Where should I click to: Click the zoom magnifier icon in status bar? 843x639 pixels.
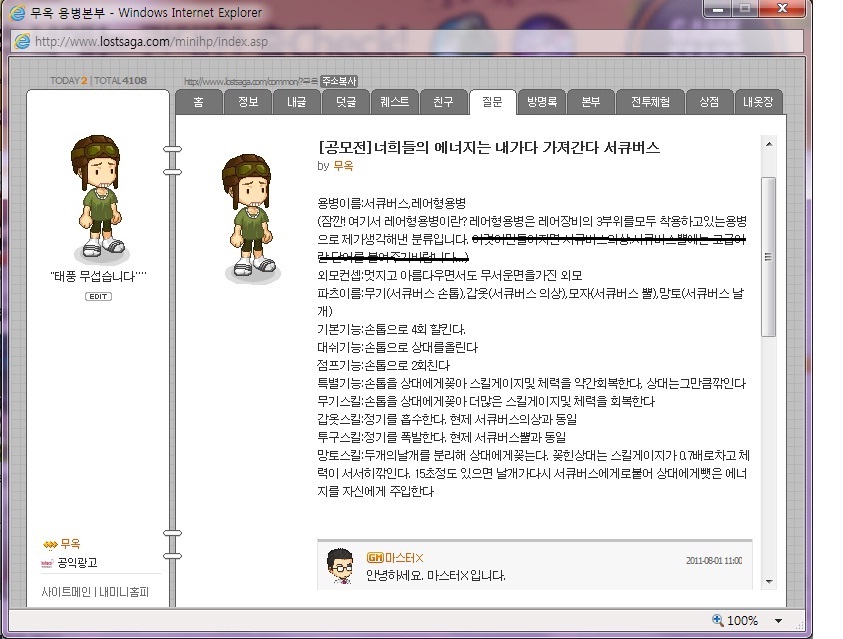pos(717,620)
